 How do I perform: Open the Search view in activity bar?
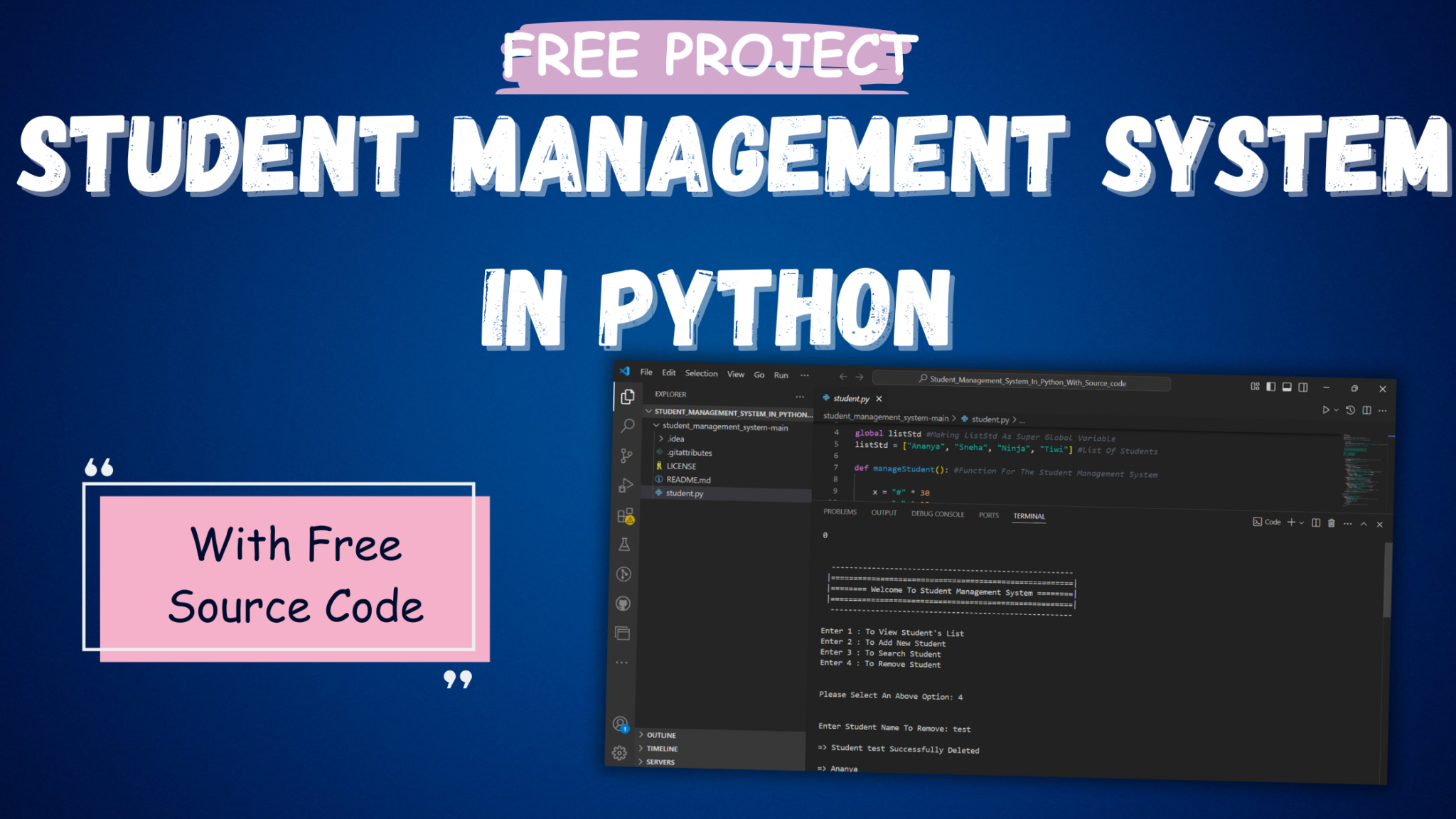(x=627, y=426)
